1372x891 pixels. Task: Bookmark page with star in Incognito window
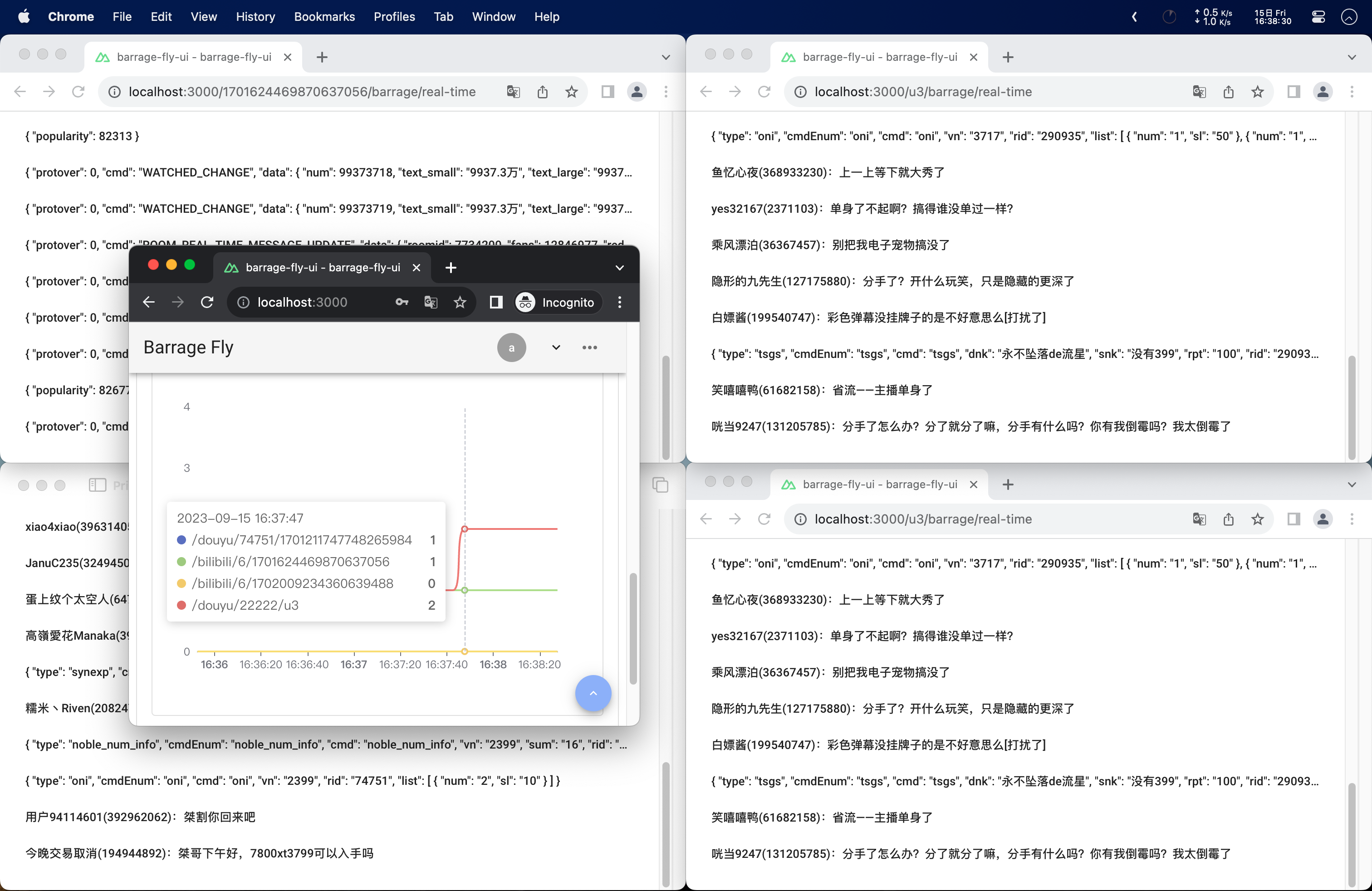(460, 302)
